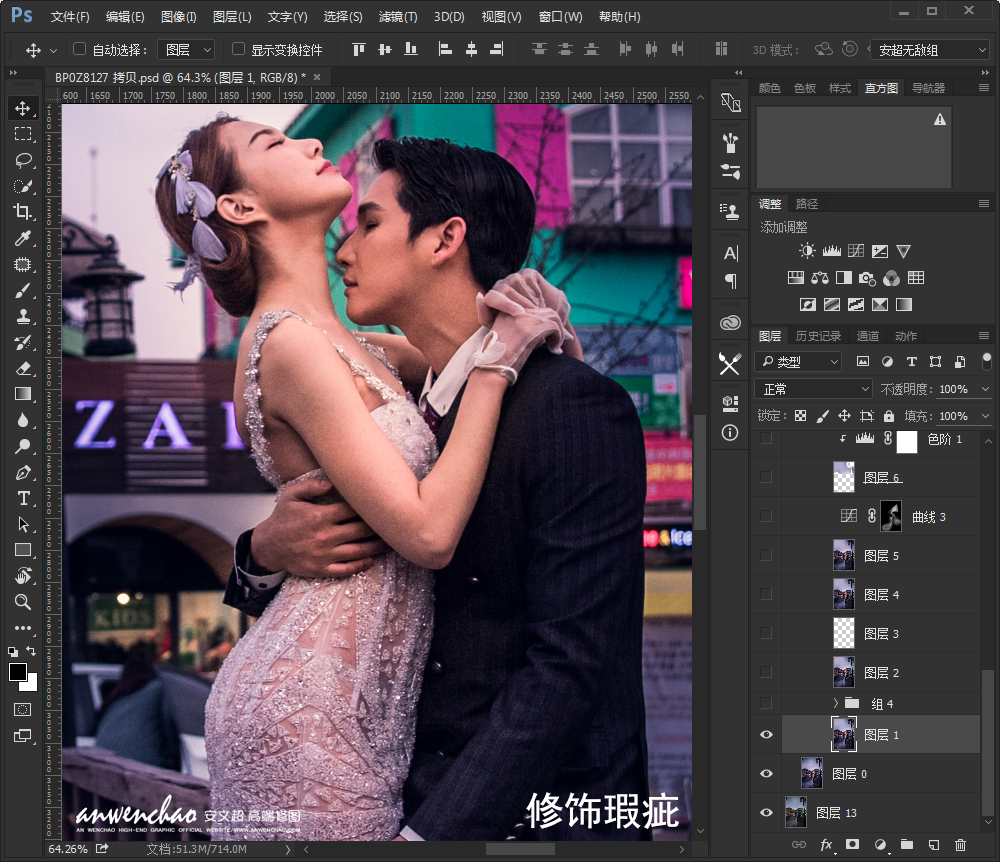1000x862 pixels.
Task: Click the 64.26% zoom level field
Action: pyautogui.click(x=68, y=849)
